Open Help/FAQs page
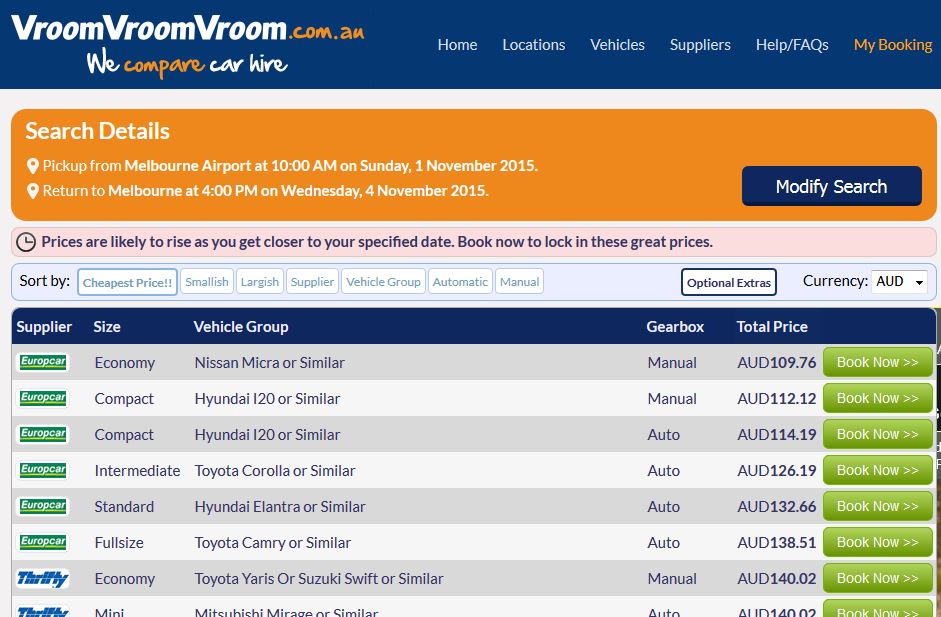Image resolution: width=941 pixels, height=617 pixels. coord(792,45)
